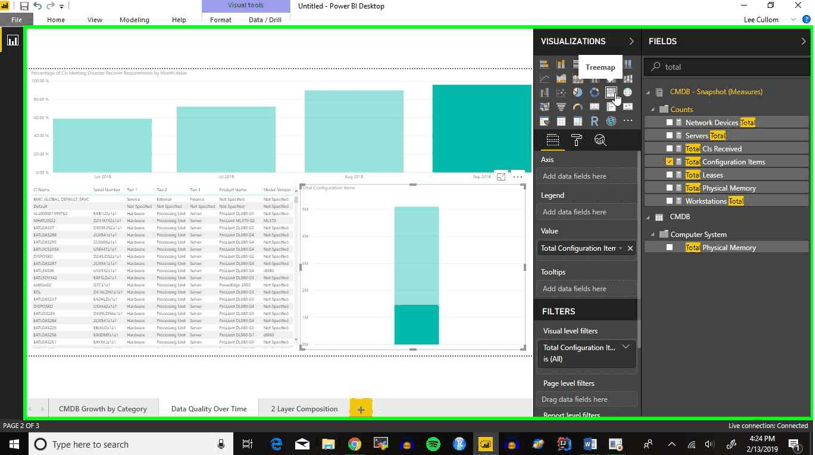Select the Area chart visual
This screenshot has width=815, height=455.
coord(561,79)
